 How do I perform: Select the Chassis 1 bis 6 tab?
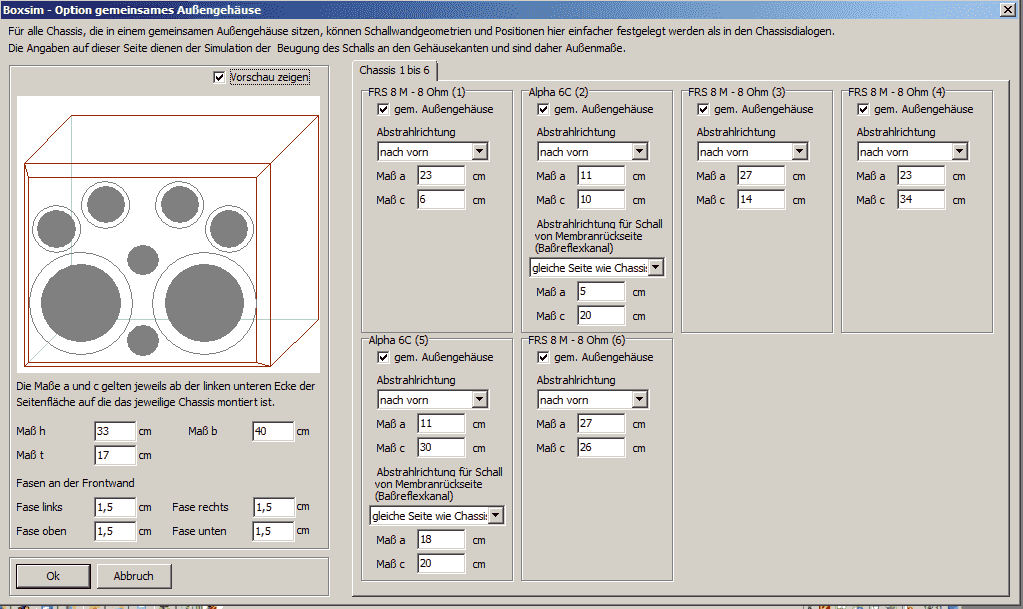click(x=395, y=70)
